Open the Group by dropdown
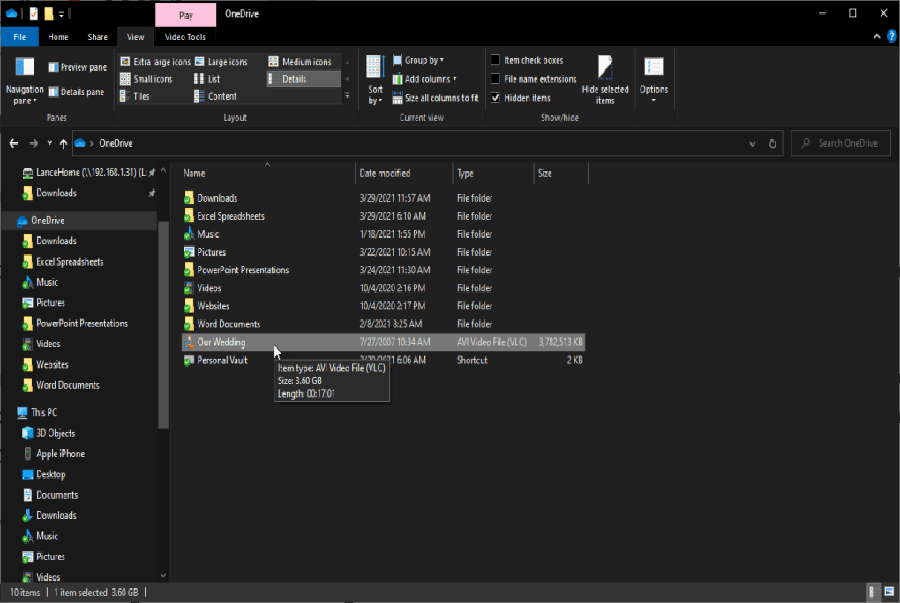The height and width of the screenshot is (603, 900). coord(418,60)
